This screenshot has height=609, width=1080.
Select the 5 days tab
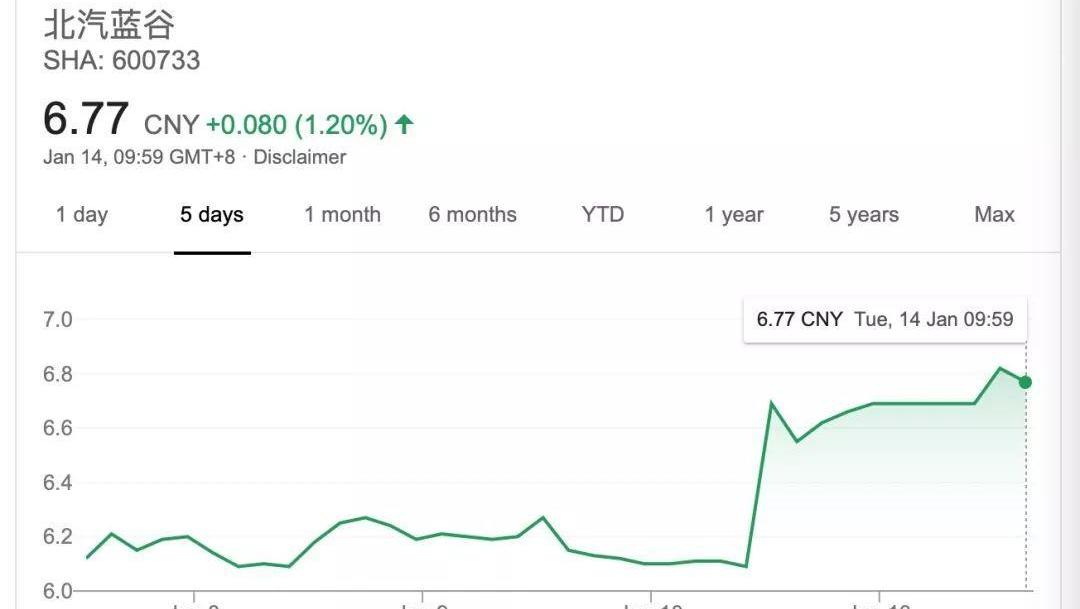212,214
